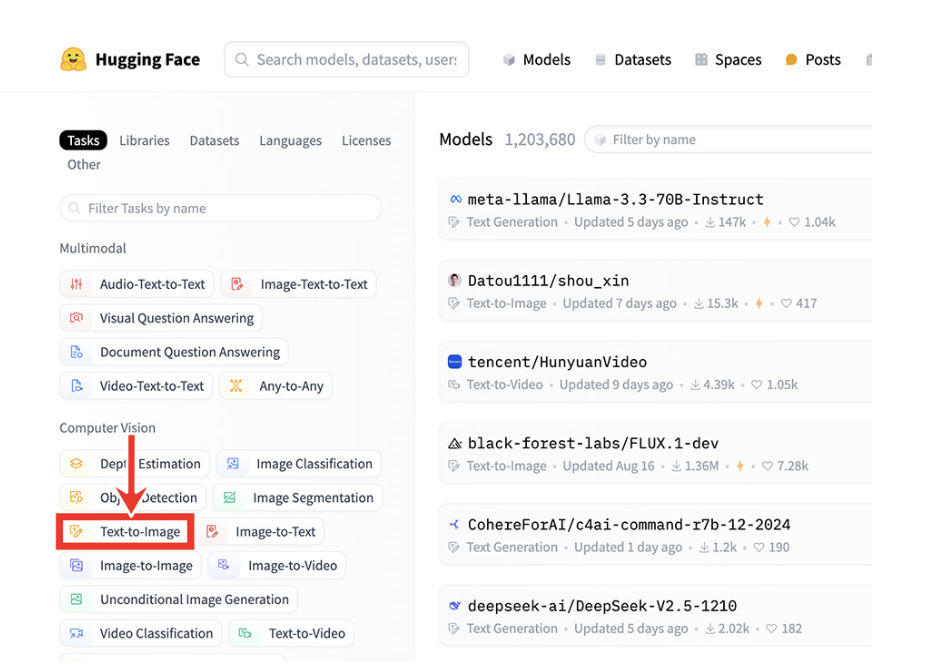This screenshot has height=664, width=938.
Task: Click the Document Question Answering icon
Action: 77,352
